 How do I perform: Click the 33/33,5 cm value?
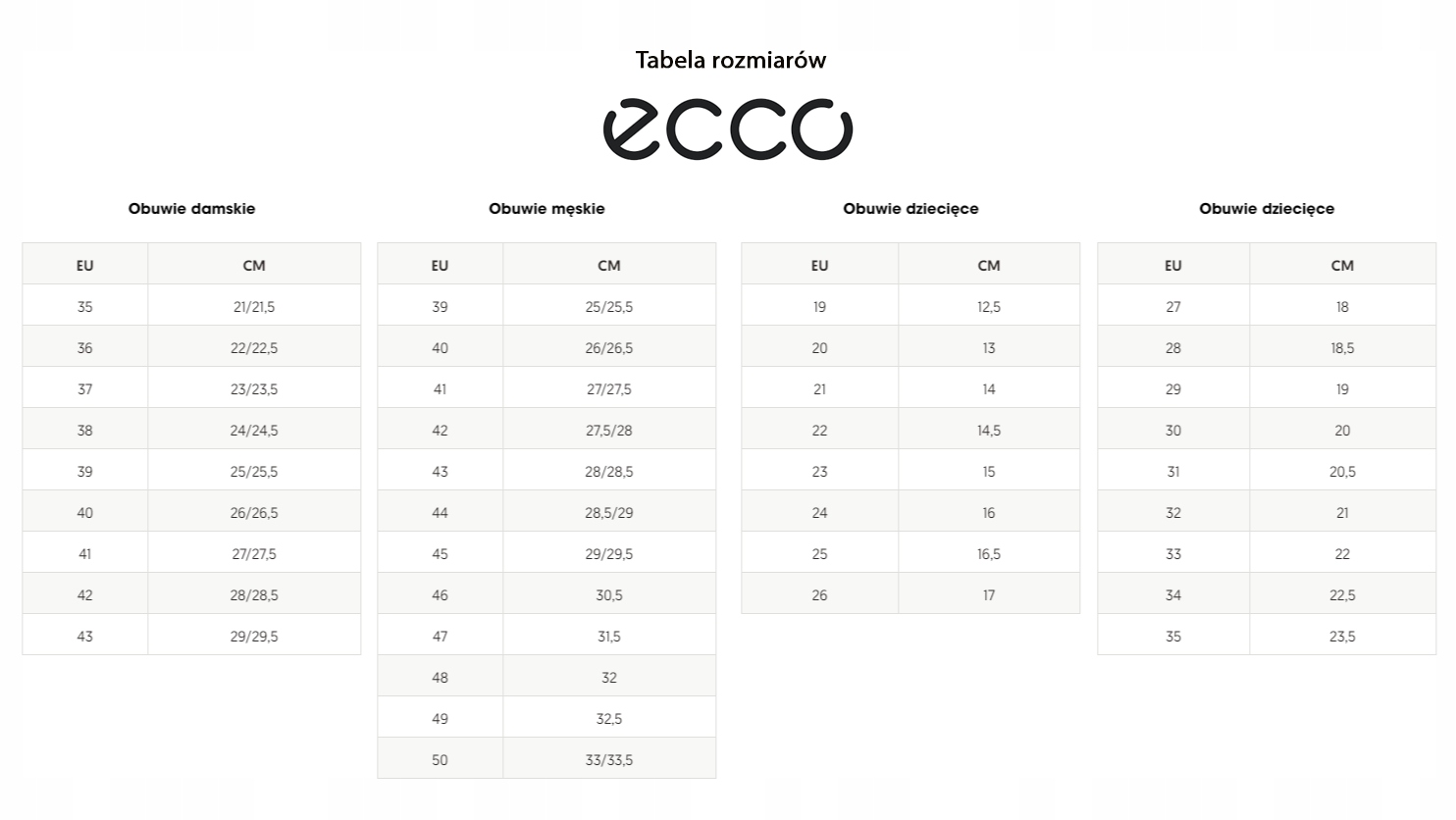(608, 760)
